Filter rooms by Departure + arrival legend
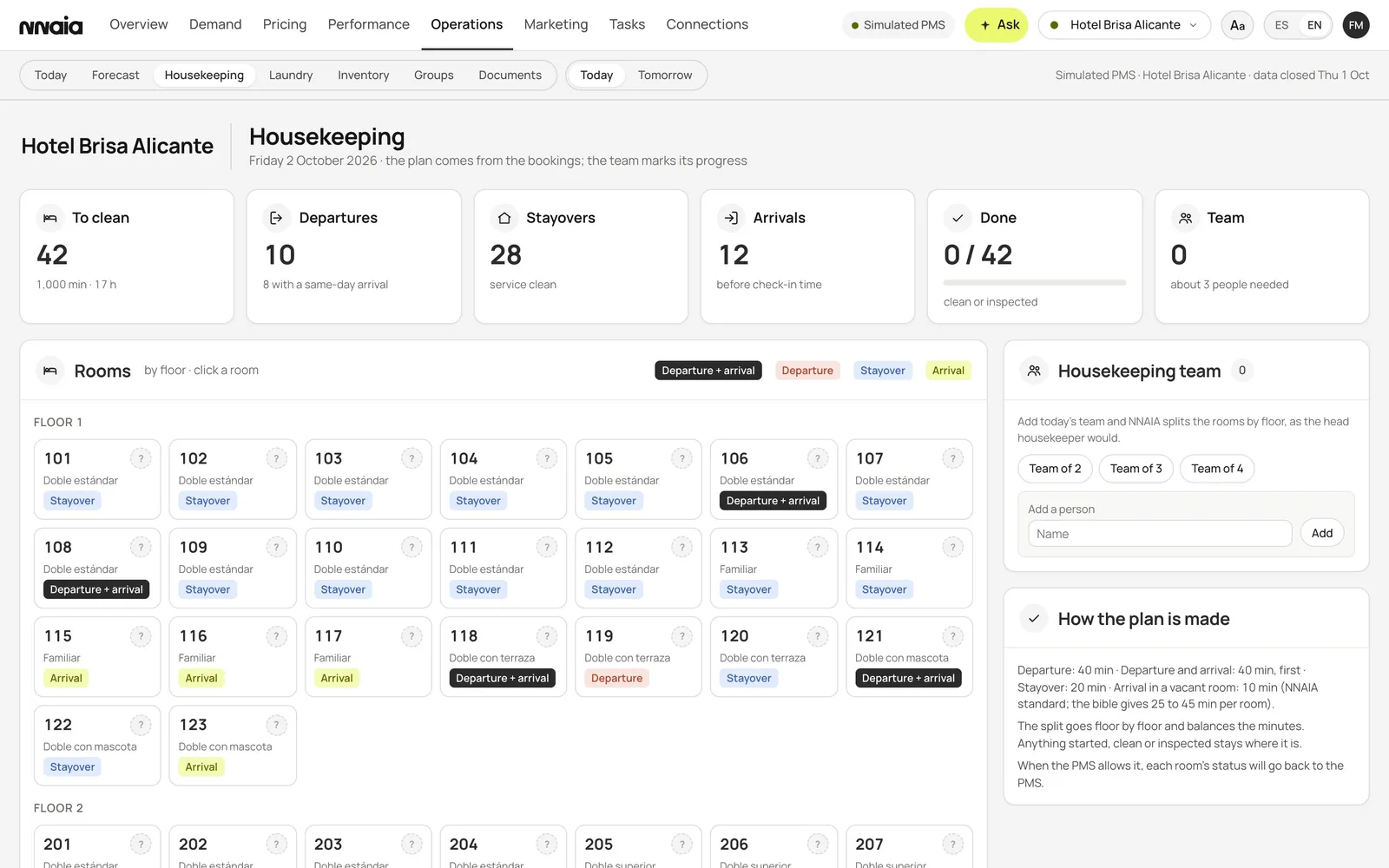This screenshot has width=1389, height=868. [x=708, y=371]
